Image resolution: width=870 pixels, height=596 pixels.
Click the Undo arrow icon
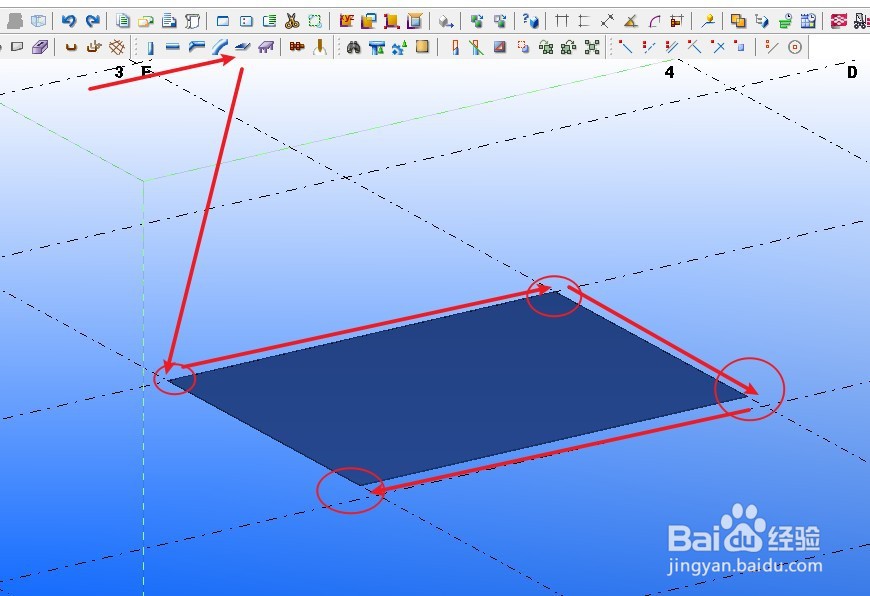(68, 21)
